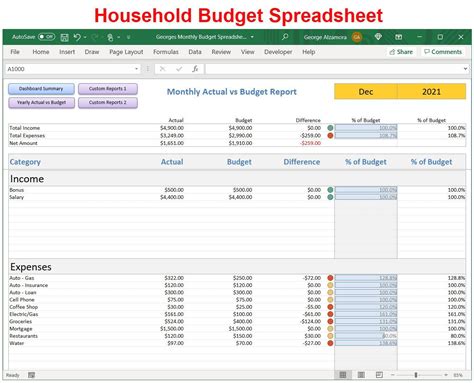Screen dimensions: 474x383
Task: Click the Insert Function fx icon
Action: coord(195,69)
